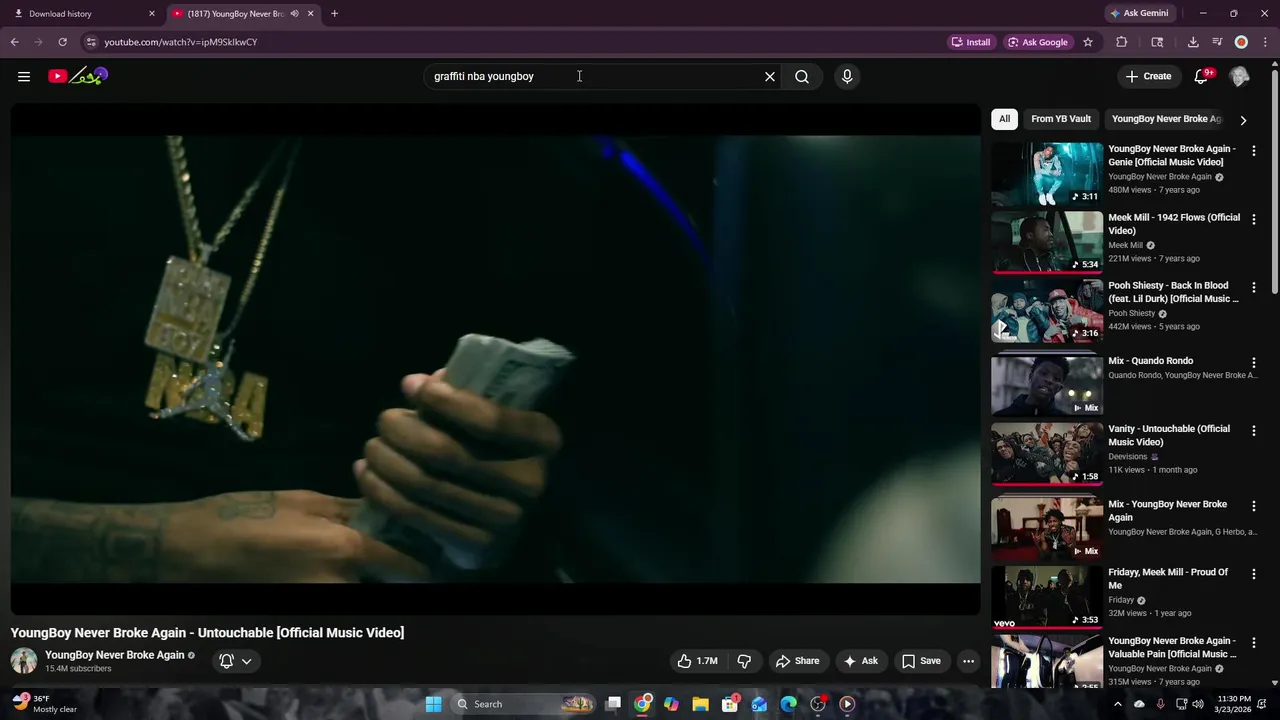This screenshot has height=720, width=1280.
Task: Open more actions for the video
Action: (968, 661)
